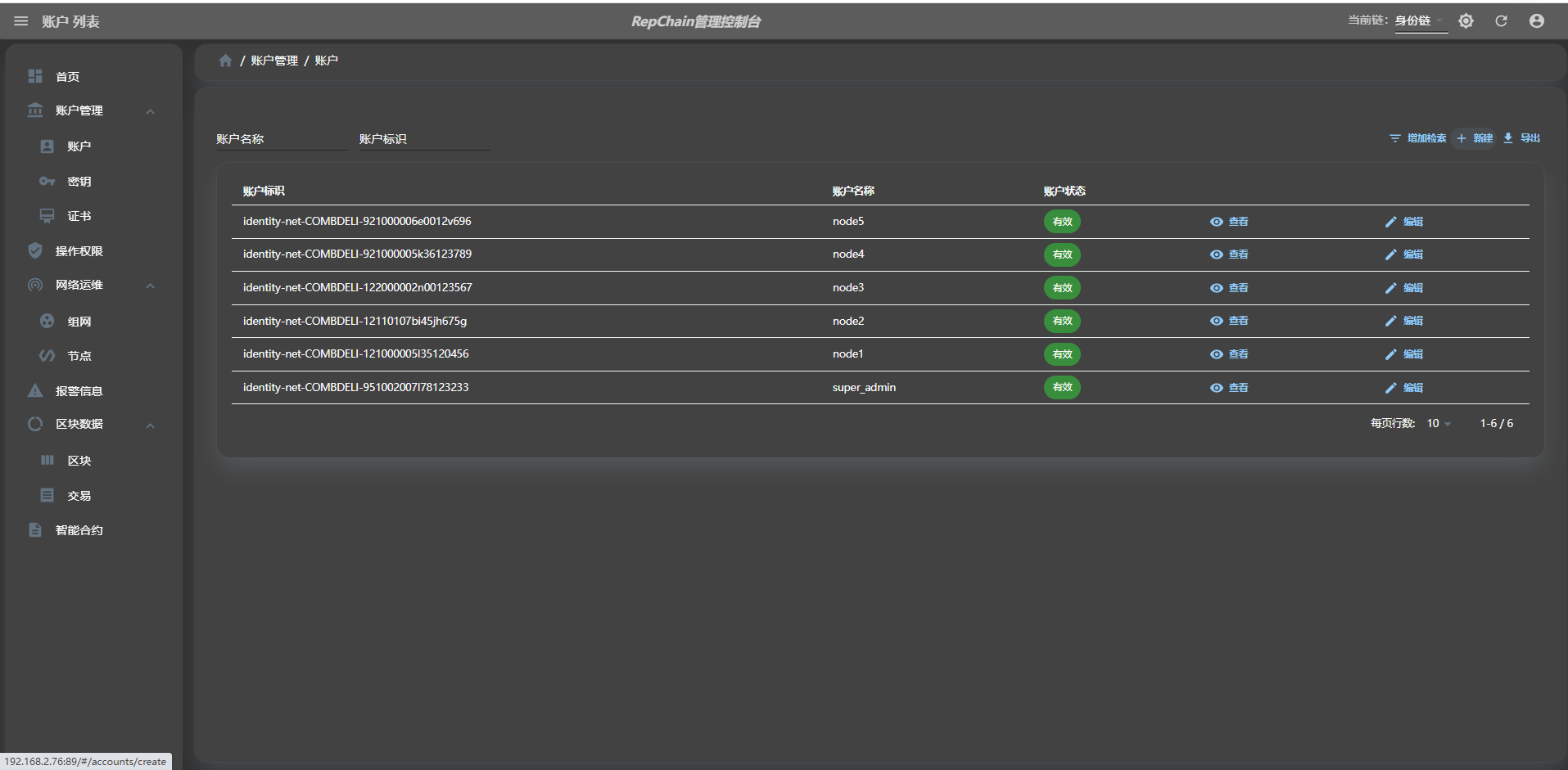Click 编辑 label for node1 row
The height and width of the screenshot is (770, 1568).
pyautogui.click(x=1413, y=354)
